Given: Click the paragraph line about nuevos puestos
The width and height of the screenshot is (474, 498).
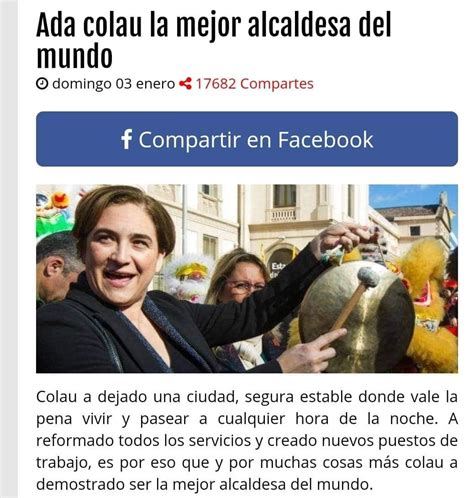Looking at the screenshot, I should (247, 441).
